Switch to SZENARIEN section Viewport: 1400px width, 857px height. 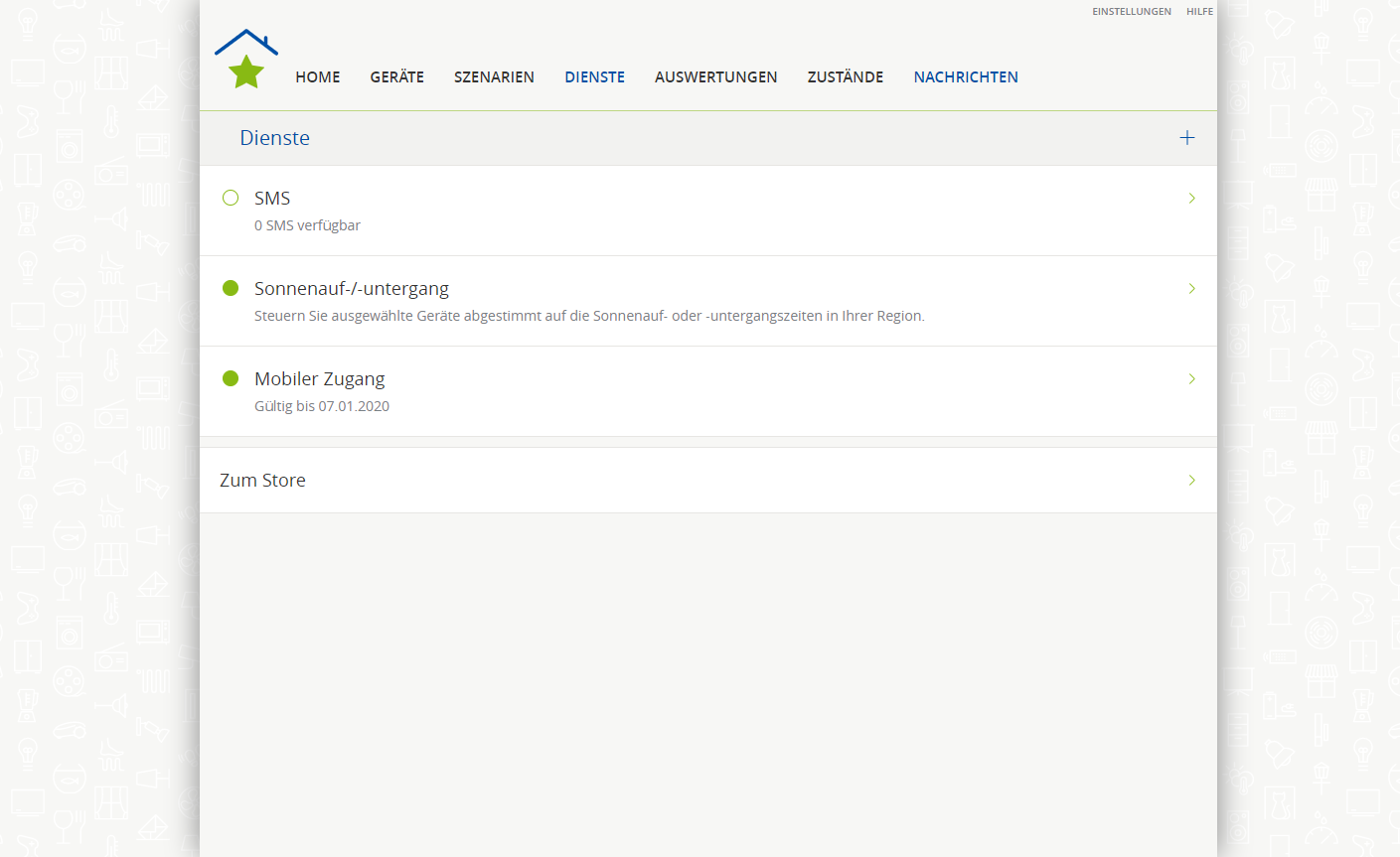(494, 77)
